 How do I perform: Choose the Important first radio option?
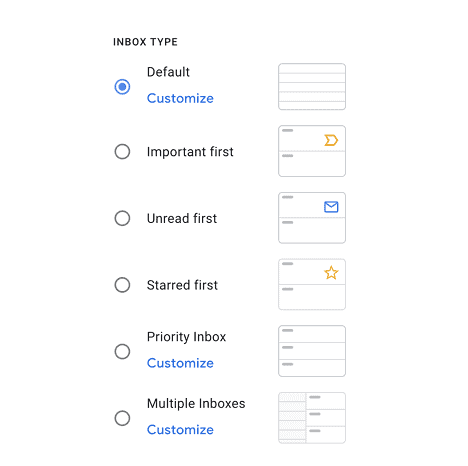[122, 152]
